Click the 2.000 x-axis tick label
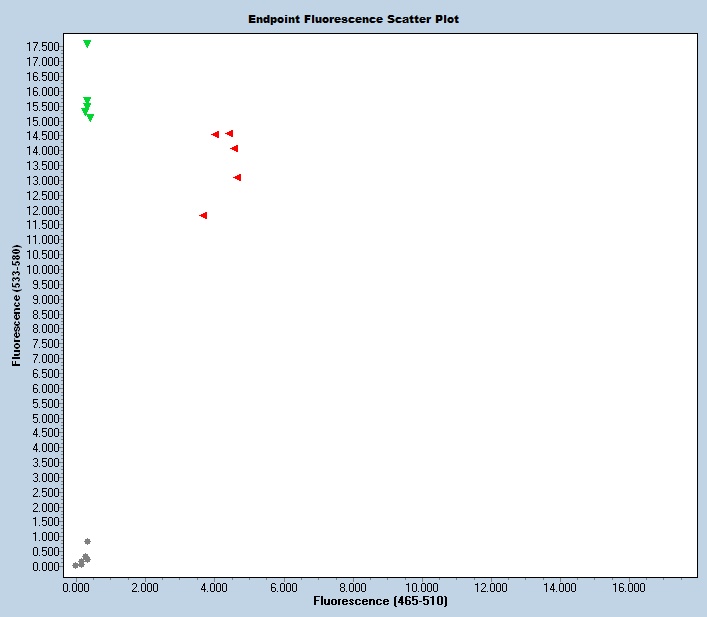 (x=145, y=588)
